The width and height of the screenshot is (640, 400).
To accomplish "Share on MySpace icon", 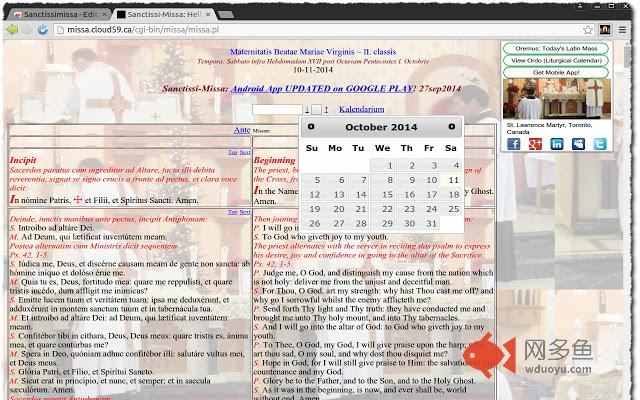I will (578, 144).
